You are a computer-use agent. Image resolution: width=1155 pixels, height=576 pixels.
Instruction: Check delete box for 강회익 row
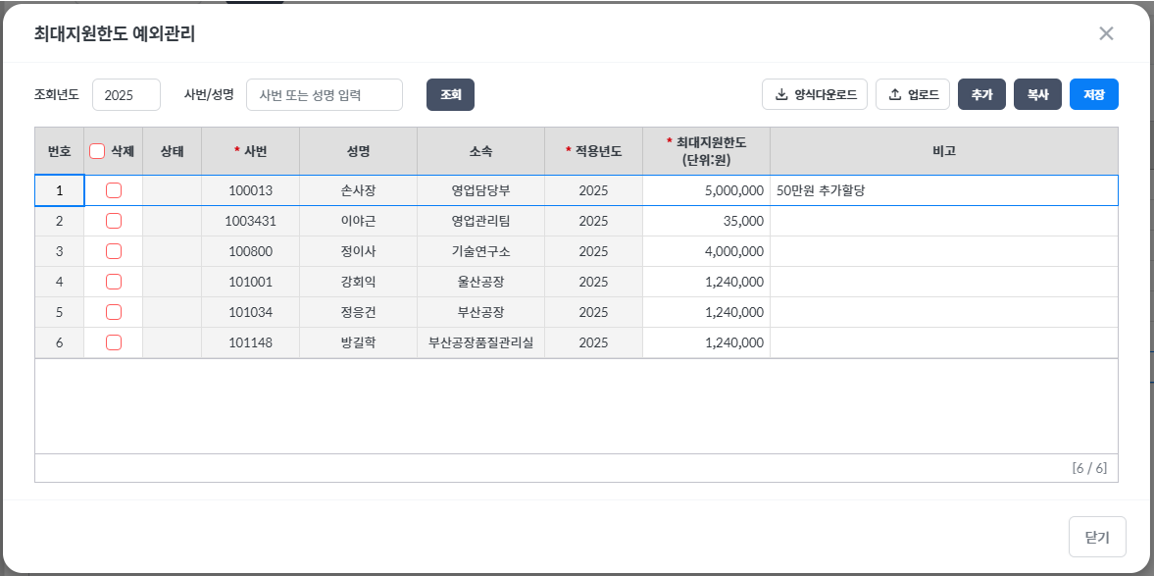pos(113,281)
